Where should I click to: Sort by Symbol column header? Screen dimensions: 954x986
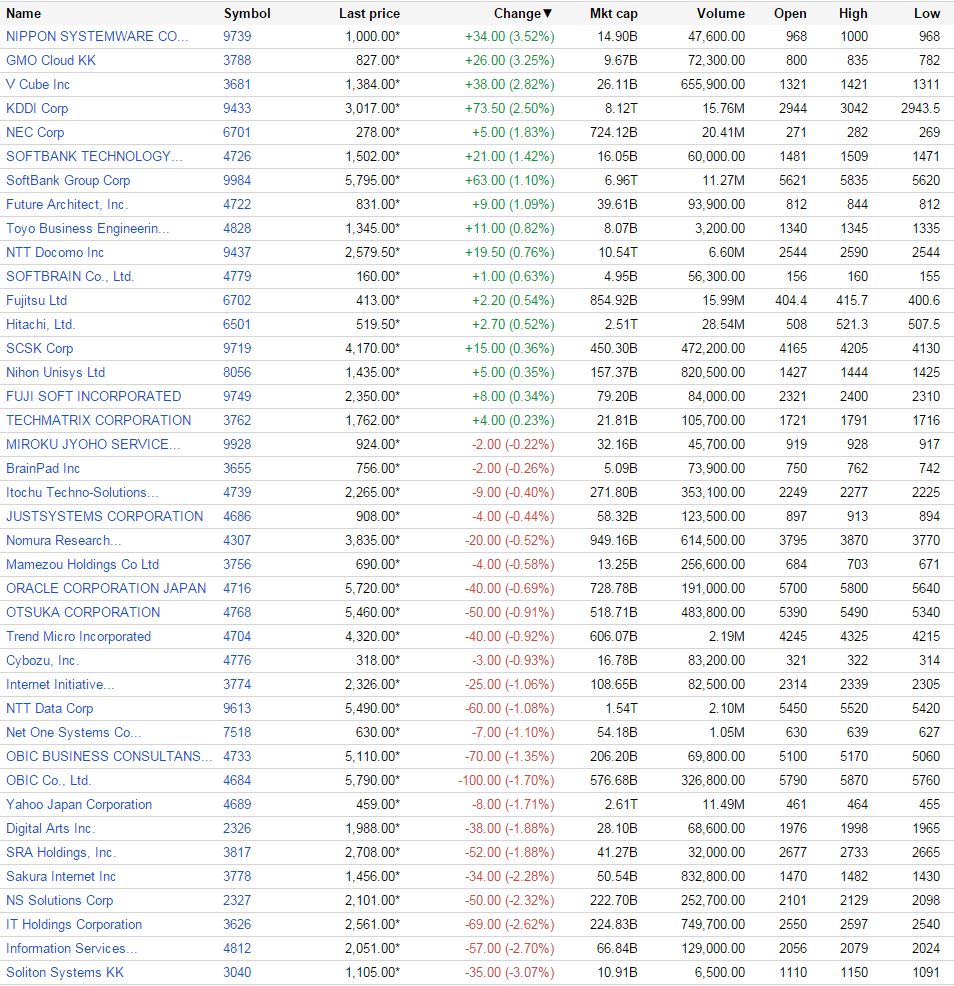[247, 13]
